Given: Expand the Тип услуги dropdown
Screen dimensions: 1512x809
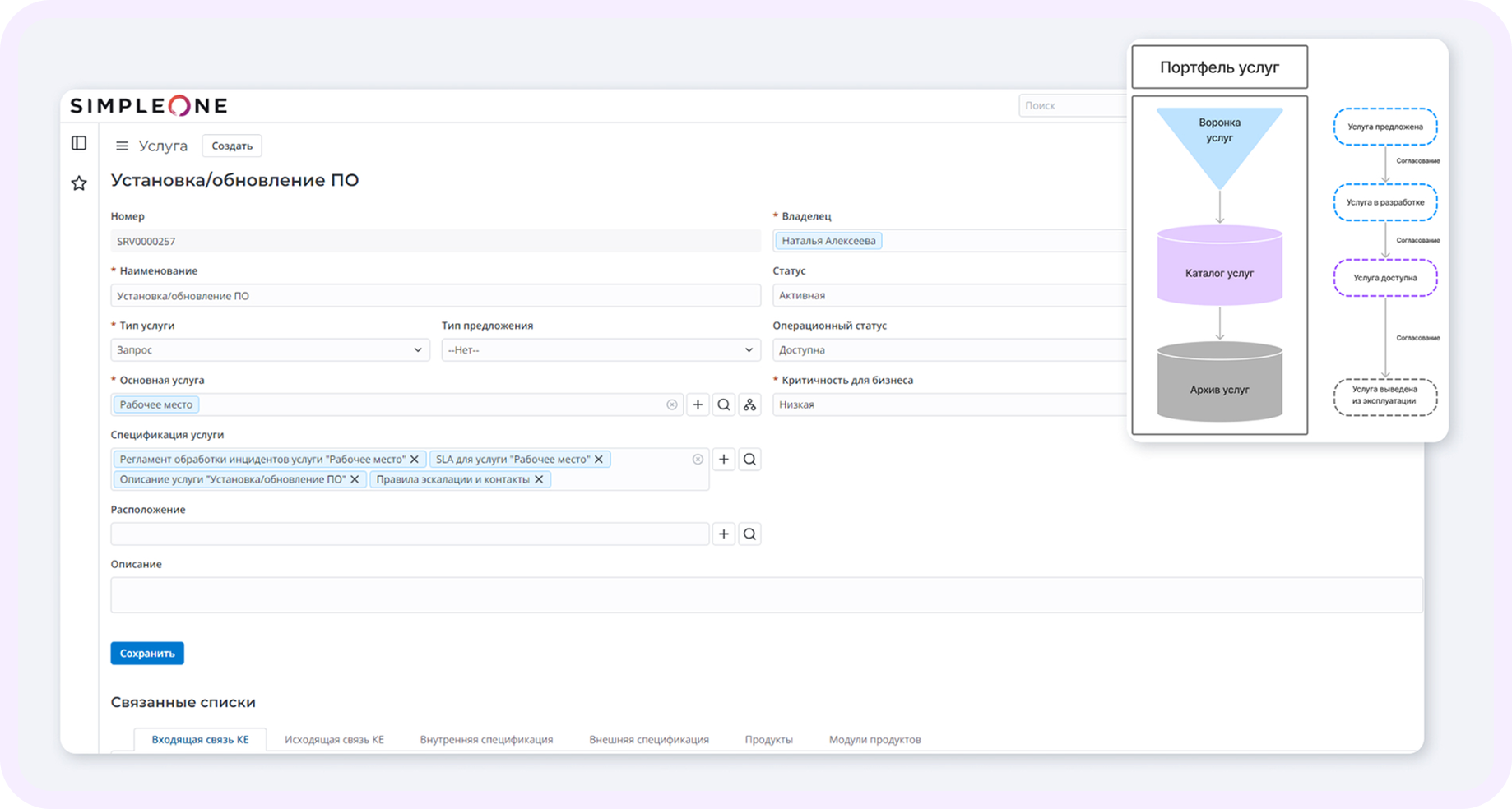Looking at the screenshot, I should point(270,350).
